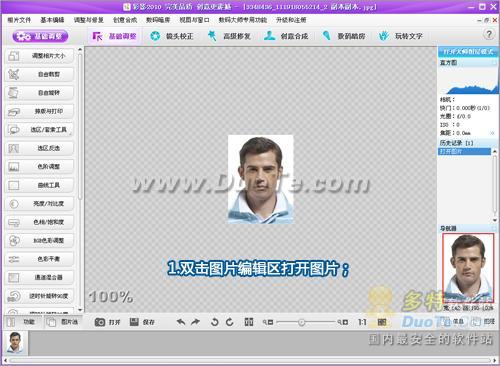Set zoom to 1:1 actual size
The width and height of the screenshot is (500, 366).
(x=362, y=322)
